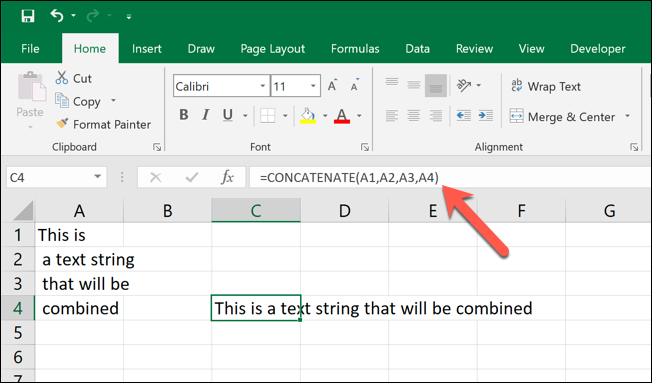Decrease cell indent
The height and width of the screenshot is (383, 652).
(x=464, y=115)
